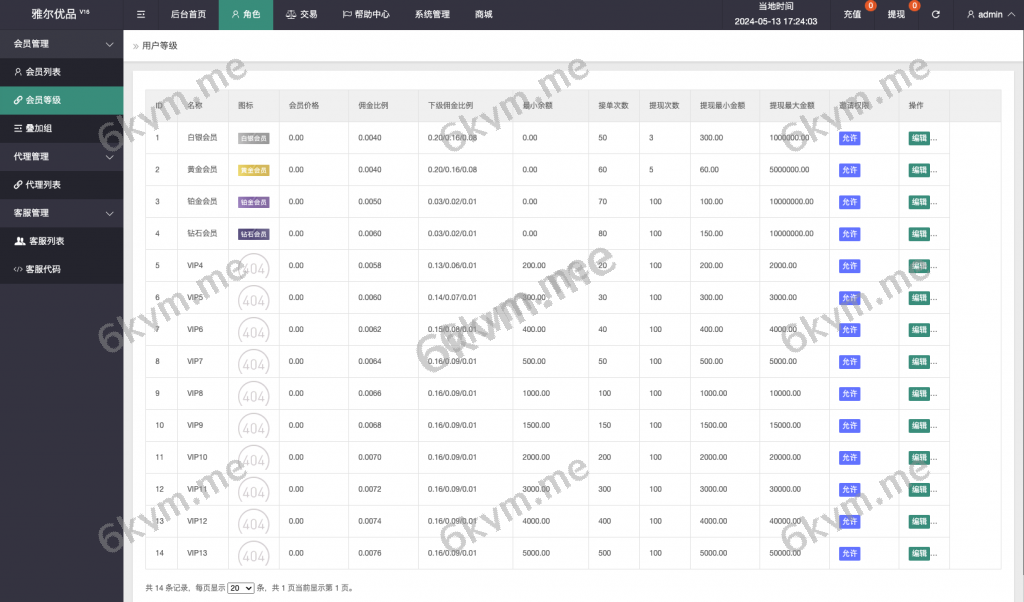The height and width of the screenshot is (602, 1024).
Task: Open 客服代码 in the sidebar
Action: 42,269
